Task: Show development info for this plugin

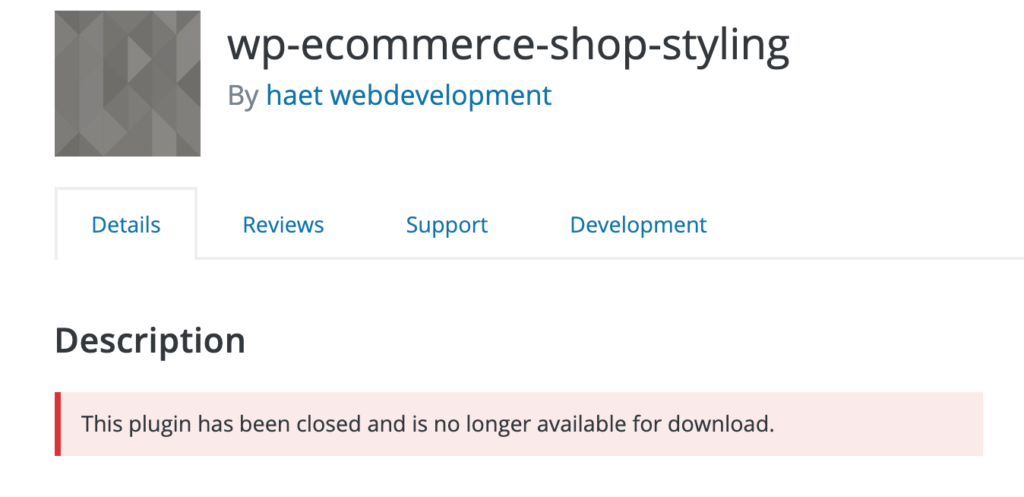Action: point(638,225)
